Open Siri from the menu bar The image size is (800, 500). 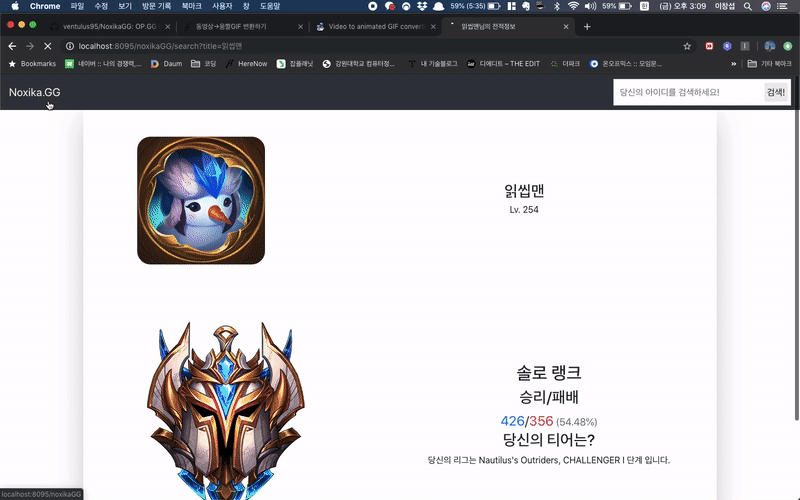(x=766, y=6)
